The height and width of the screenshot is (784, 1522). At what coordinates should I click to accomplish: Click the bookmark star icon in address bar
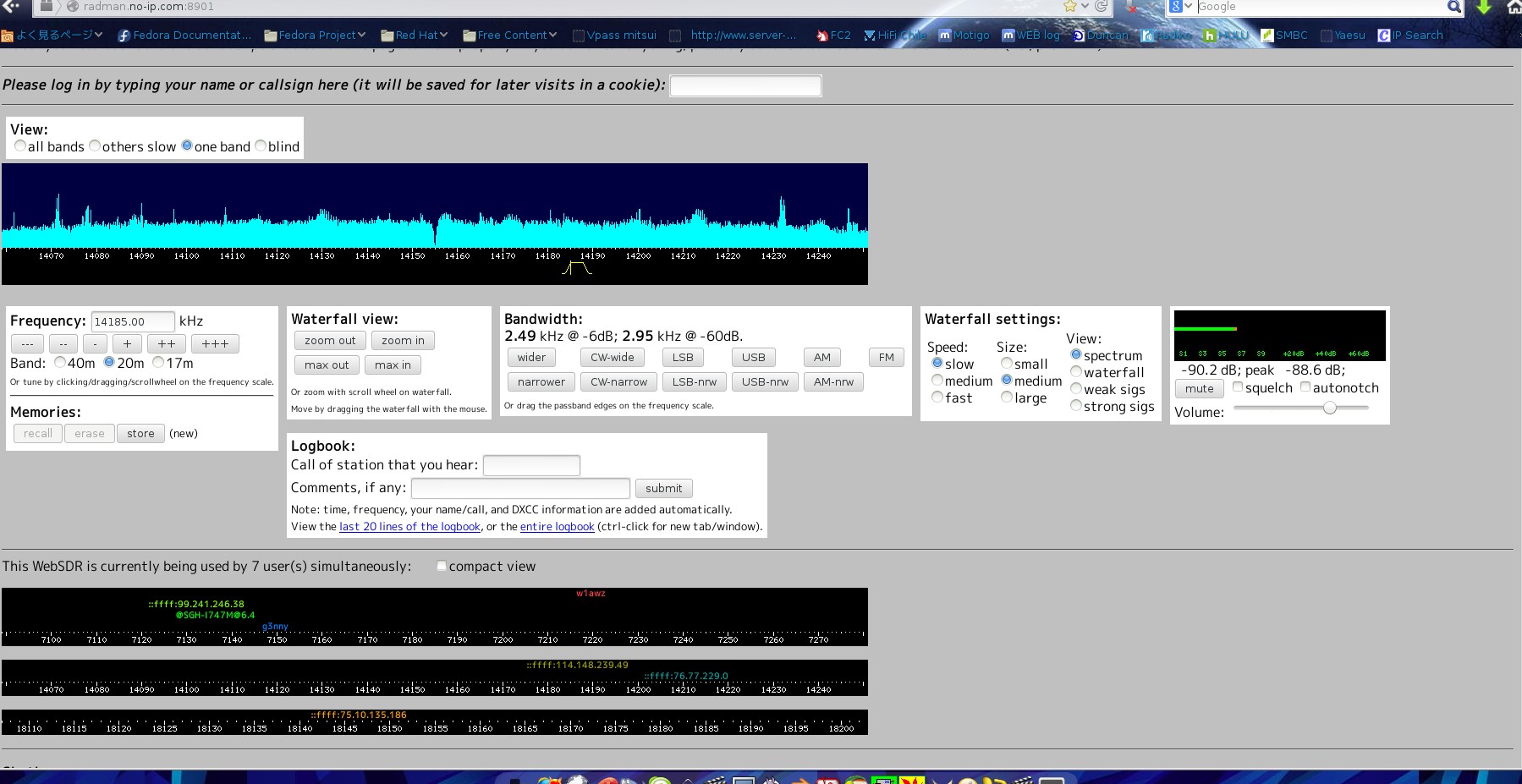click(x=1070, y=6)
